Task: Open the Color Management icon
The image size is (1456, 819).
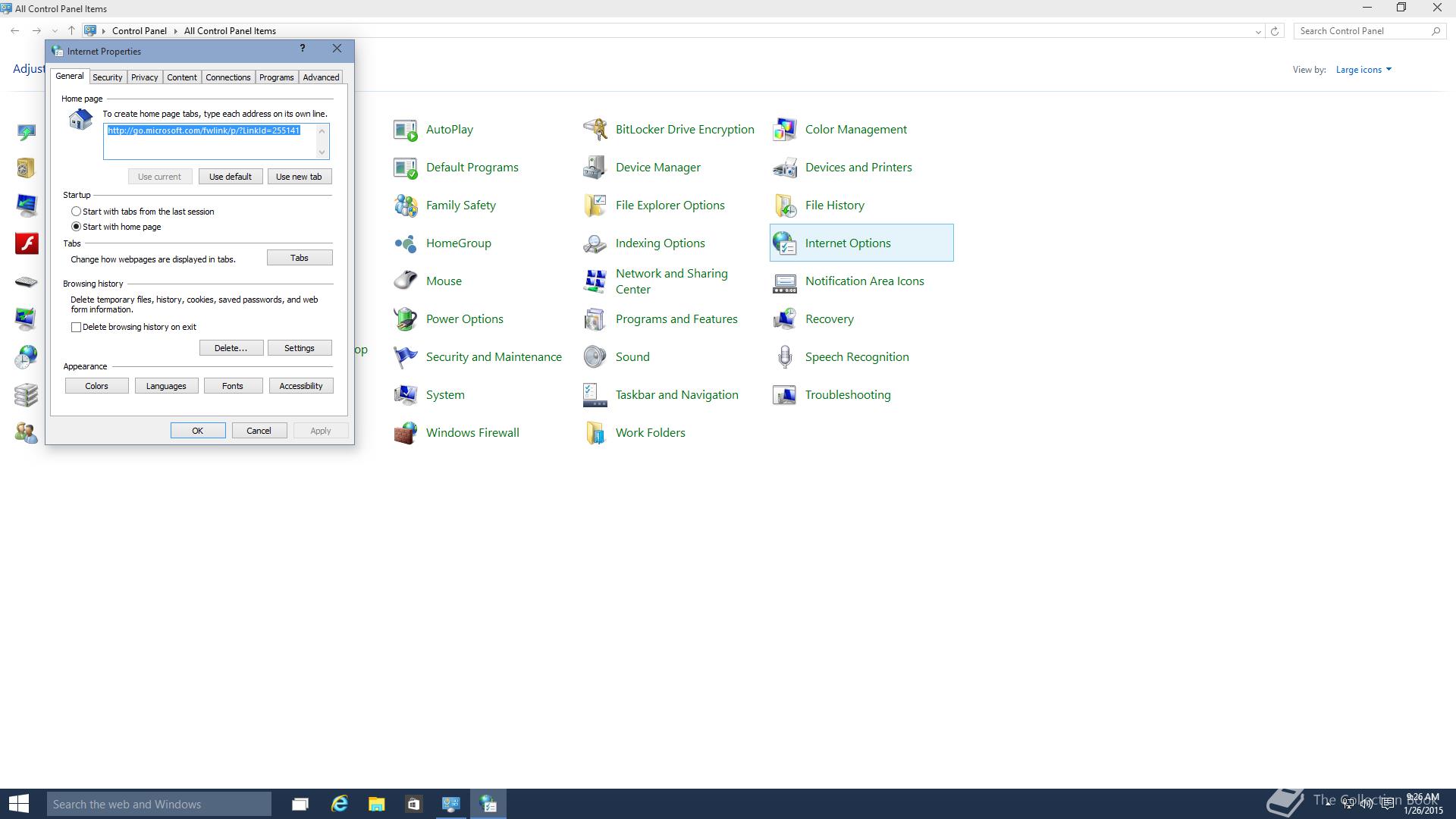Action: tap(785, 130)
